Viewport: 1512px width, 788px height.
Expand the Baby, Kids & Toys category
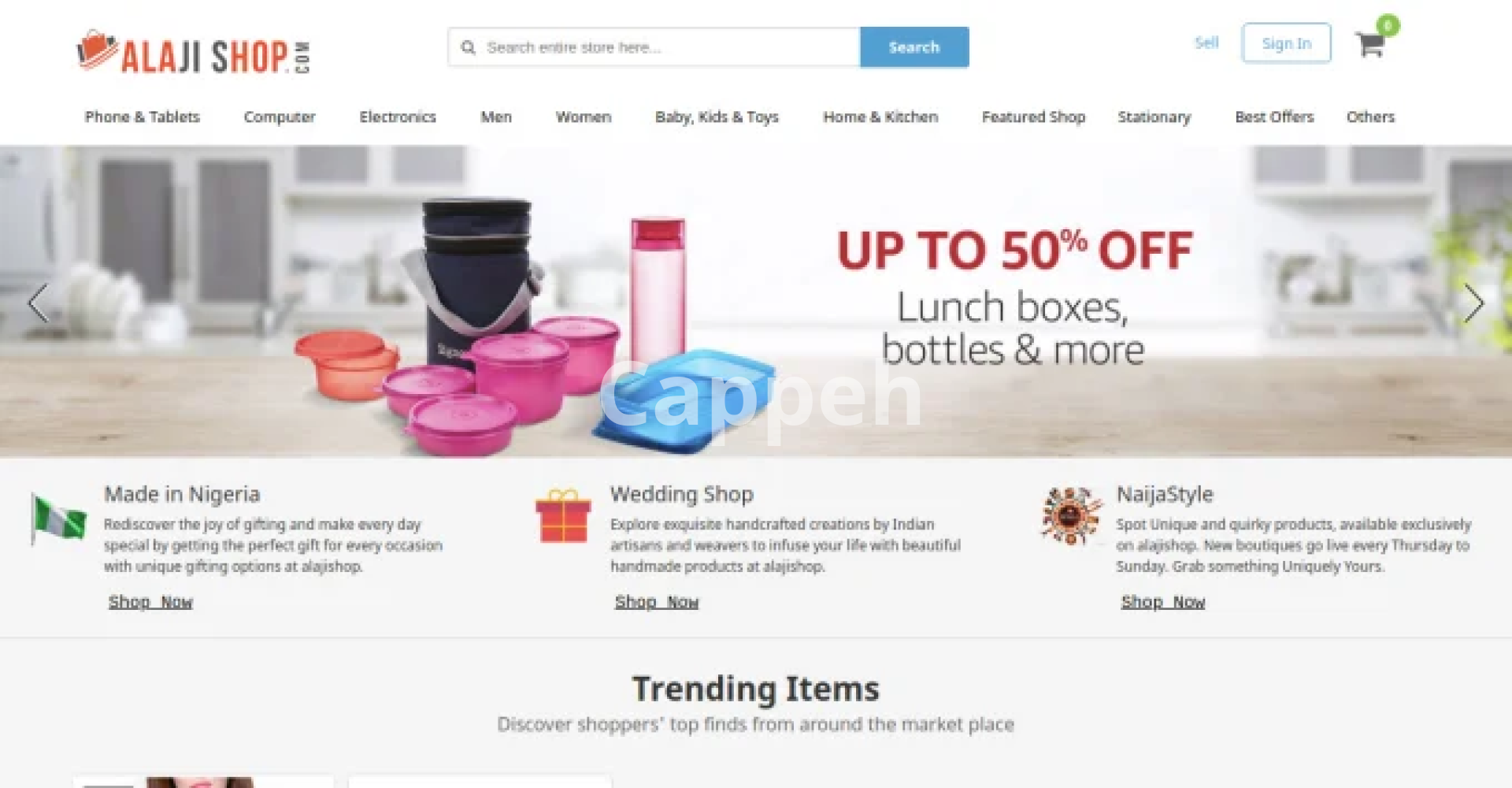click(x=717, y=117)
